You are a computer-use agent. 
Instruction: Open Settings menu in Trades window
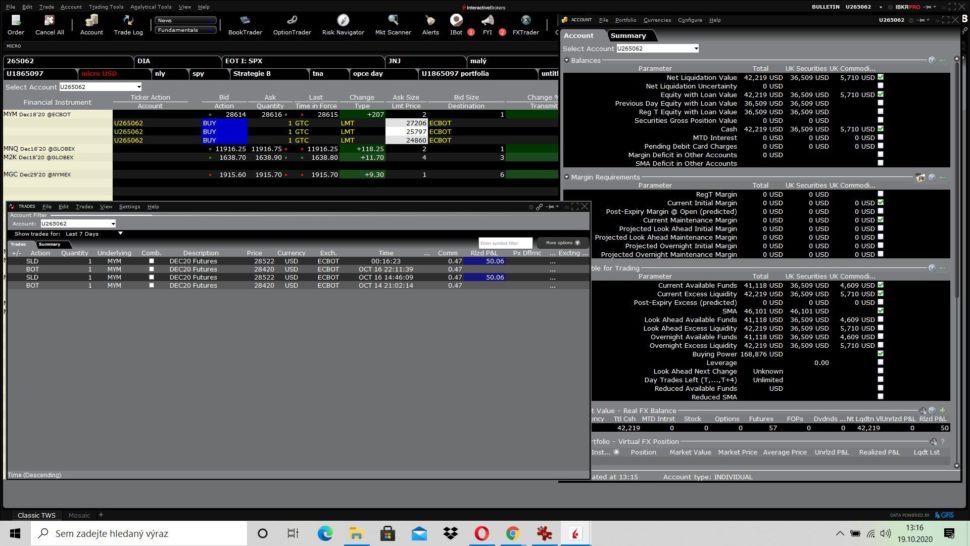click(x=129, y=207)
